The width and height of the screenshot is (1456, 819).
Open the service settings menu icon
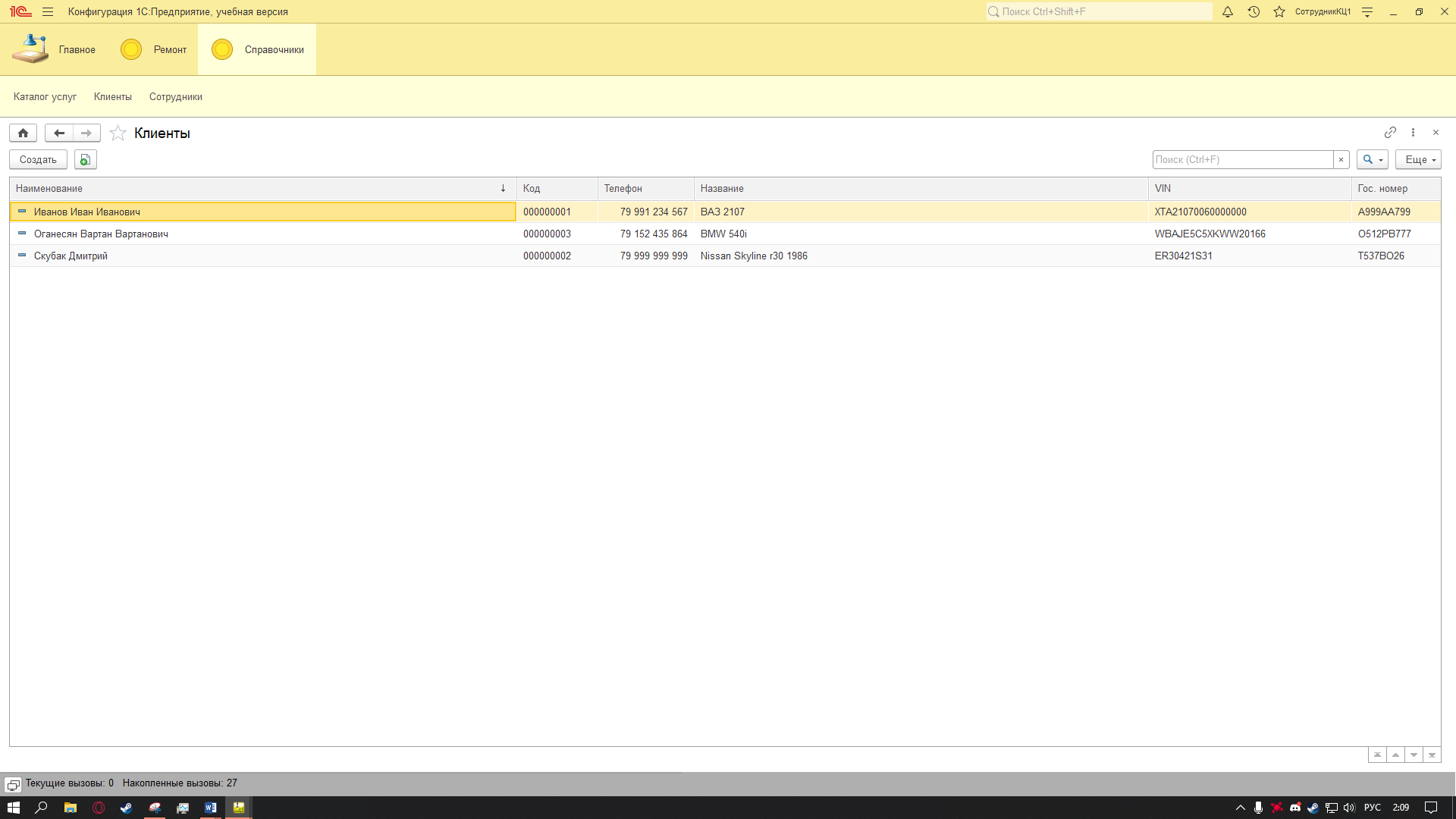1367,12
